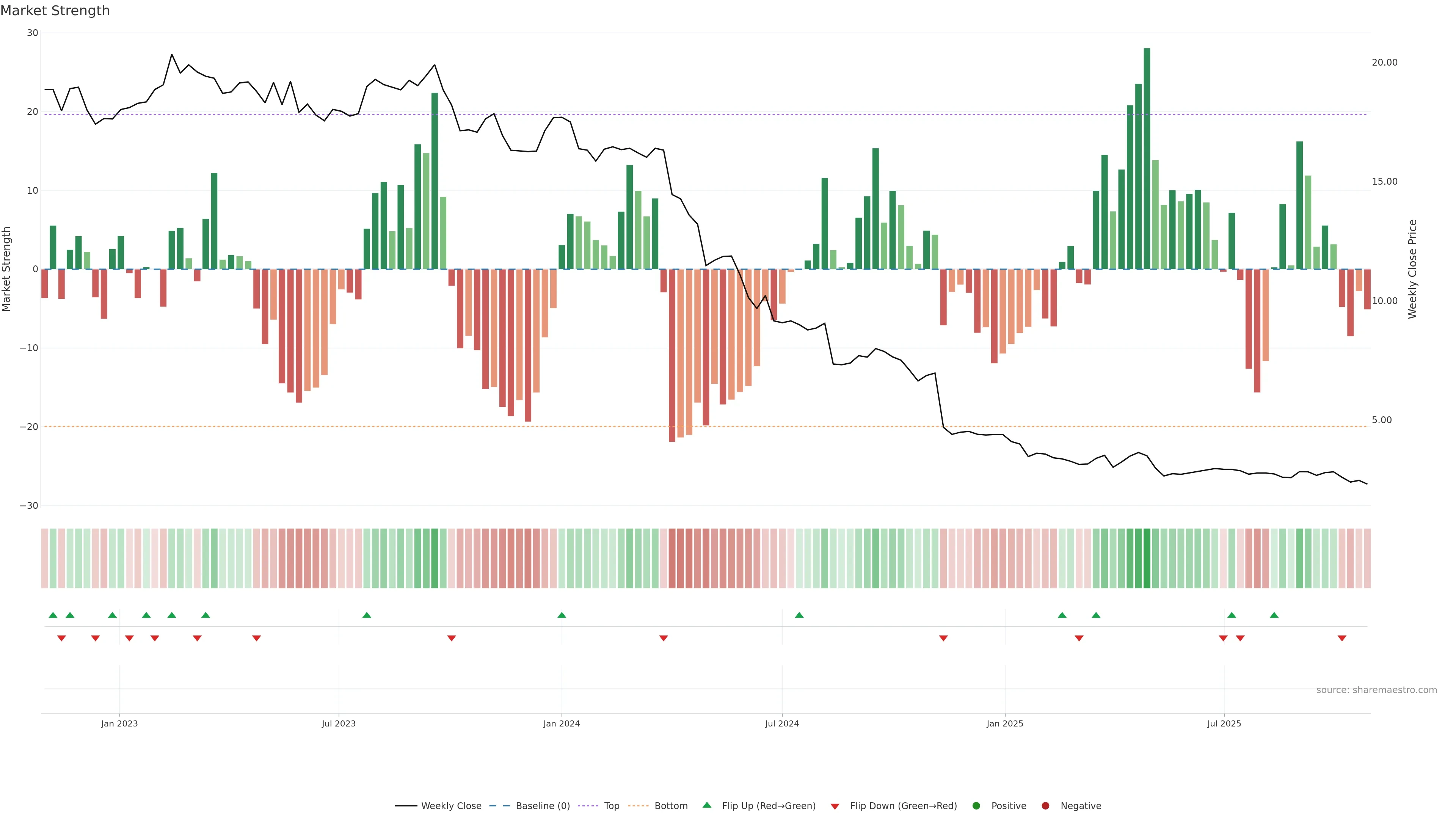Select the tallest green bar near 28
This screenshot has height=819, width=1456.
[1147, 158]
